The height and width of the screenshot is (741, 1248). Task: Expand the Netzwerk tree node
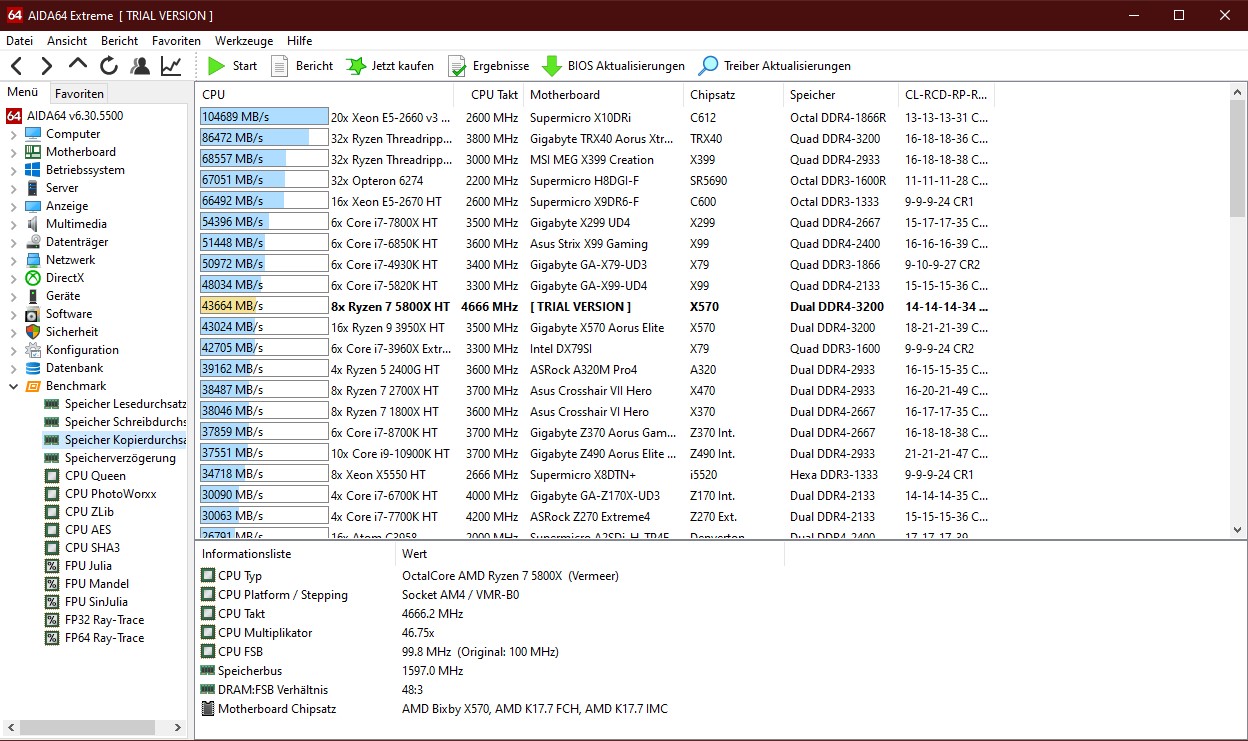click(13, 260)
